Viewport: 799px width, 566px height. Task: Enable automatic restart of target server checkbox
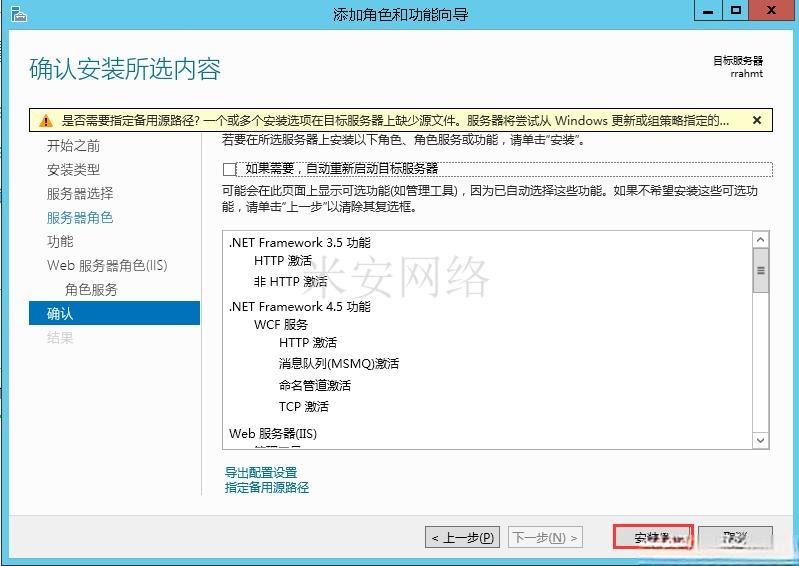(230, 169)
